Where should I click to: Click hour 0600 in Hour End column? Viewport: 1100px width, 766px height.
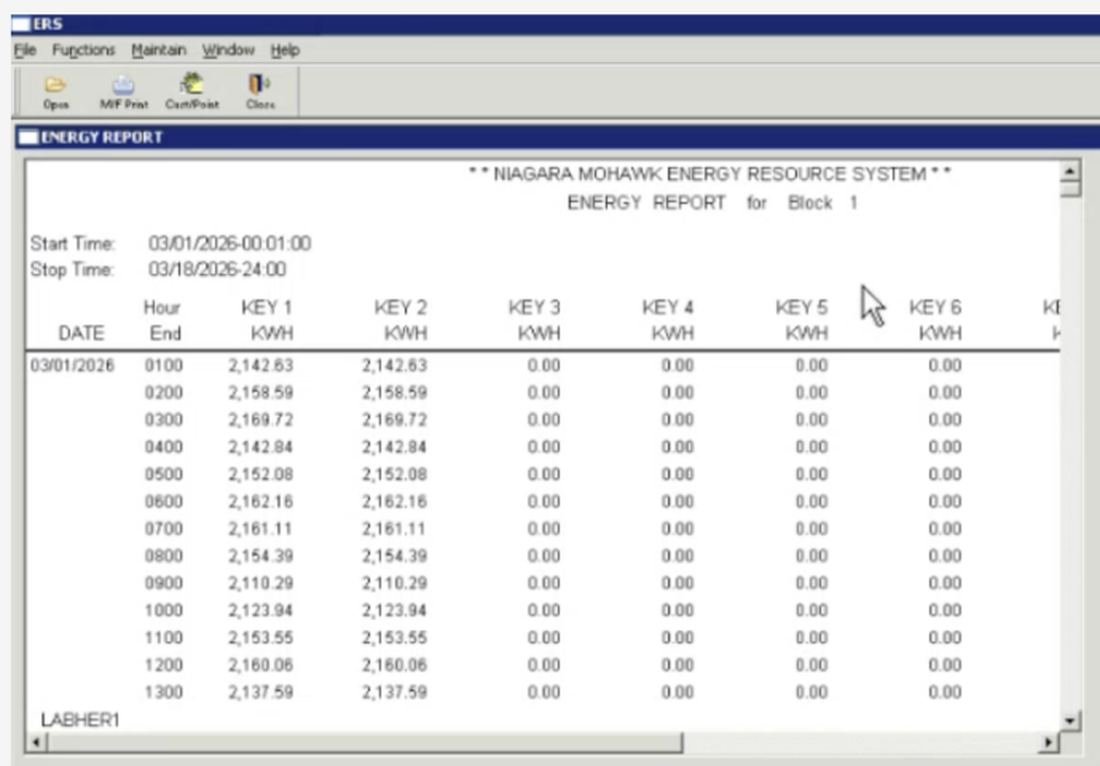(x=163, y=502)
